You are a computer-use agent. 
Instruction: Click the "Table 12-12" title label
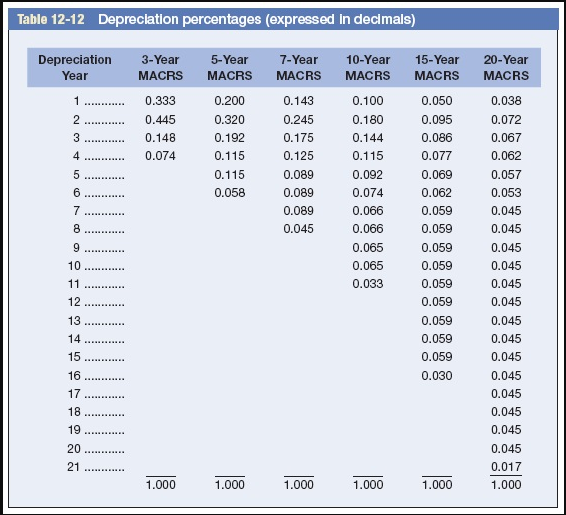pyautogui.click(x=51, y=19)
